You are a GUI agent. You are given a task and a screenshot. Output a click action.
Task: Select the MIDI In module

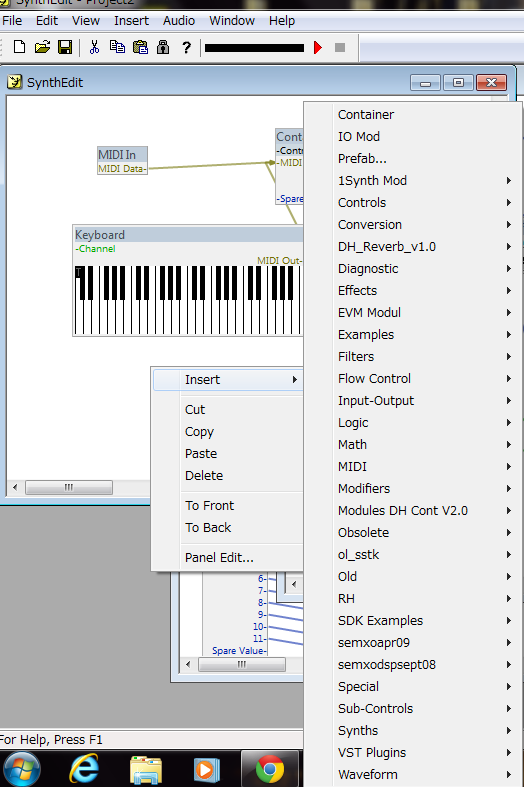[x=122, y=155]
